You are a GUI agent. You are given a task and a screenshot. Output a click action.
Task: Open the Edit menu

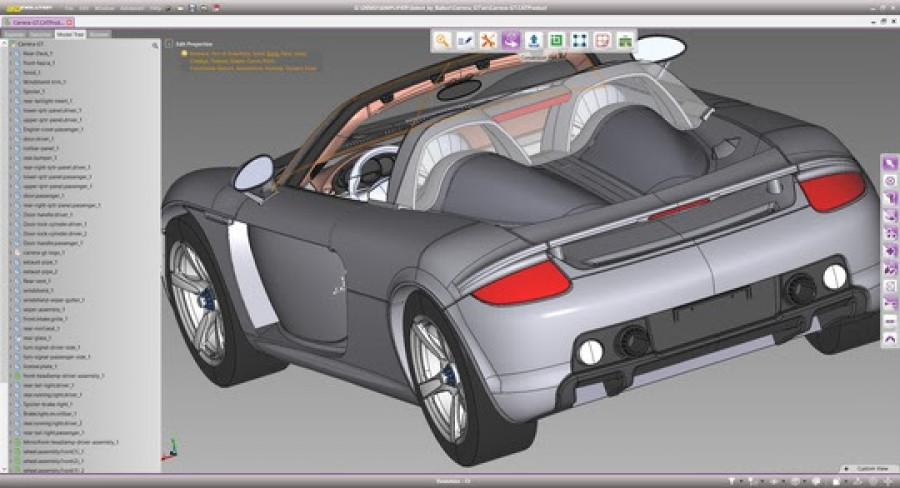84,9
